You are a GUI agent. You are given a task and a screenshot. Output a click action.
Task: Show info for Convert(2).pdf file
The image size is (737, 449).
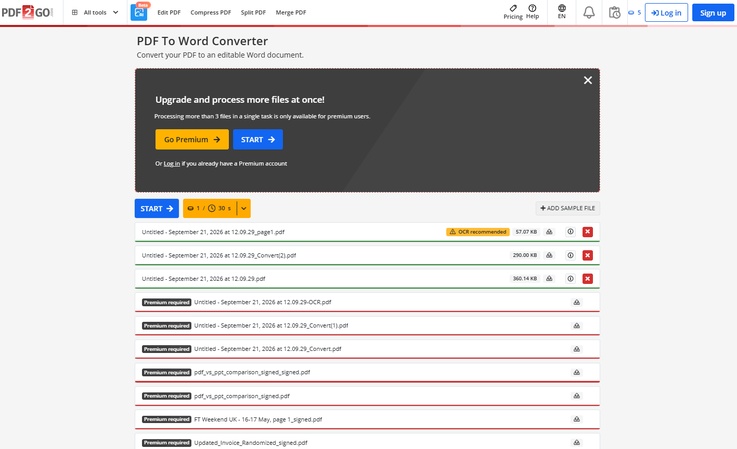pyautogui.click(x=570, y=255)
